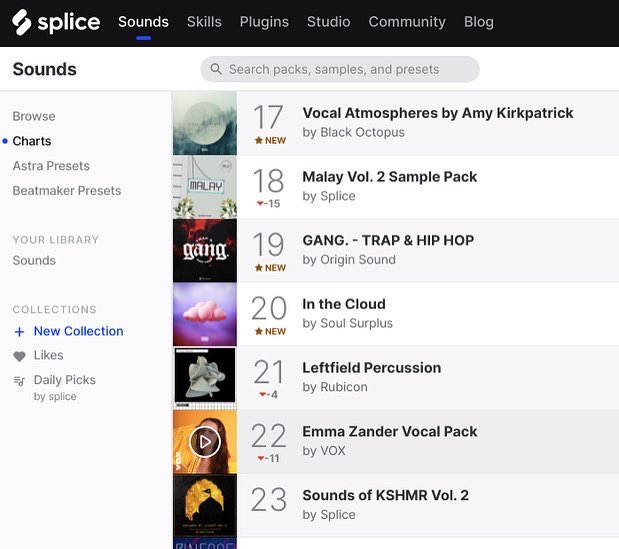Open the Malay Vol. 2 cover thumbnail
Image resolution: width=619 pixels, height=549 pixels.
point(205,187)
